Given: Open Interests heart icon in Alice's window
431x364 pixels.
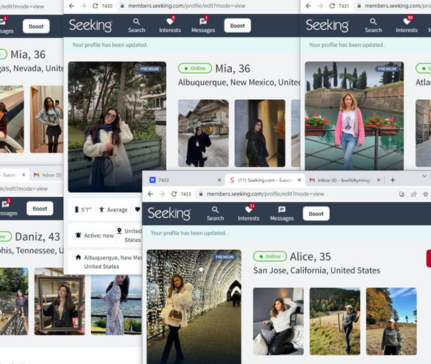Looking at the screenshot, I should point(248,213).
